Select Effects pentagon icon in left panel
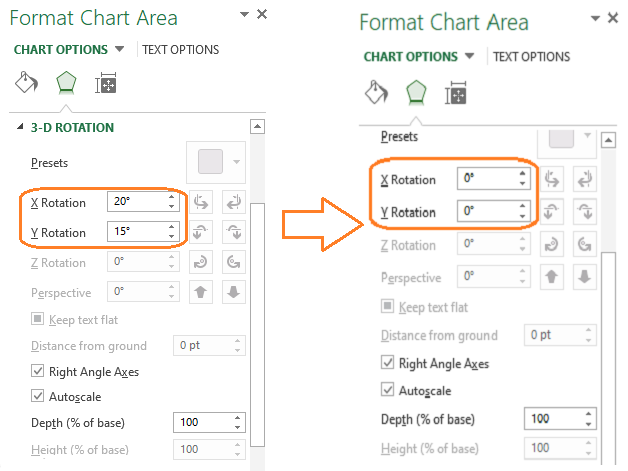The width and height of the screenshot is (628, 471). (66, 84)
